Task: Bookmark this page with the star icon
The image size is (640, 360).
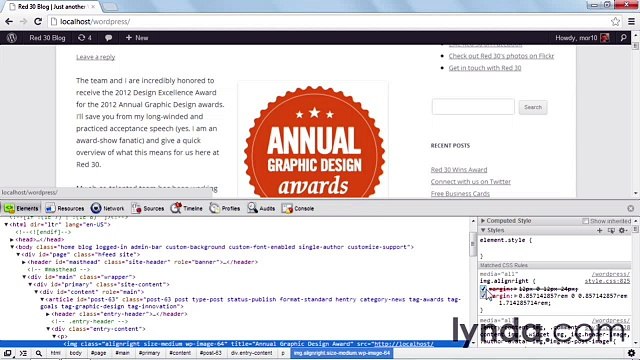Action: [615, 22]
